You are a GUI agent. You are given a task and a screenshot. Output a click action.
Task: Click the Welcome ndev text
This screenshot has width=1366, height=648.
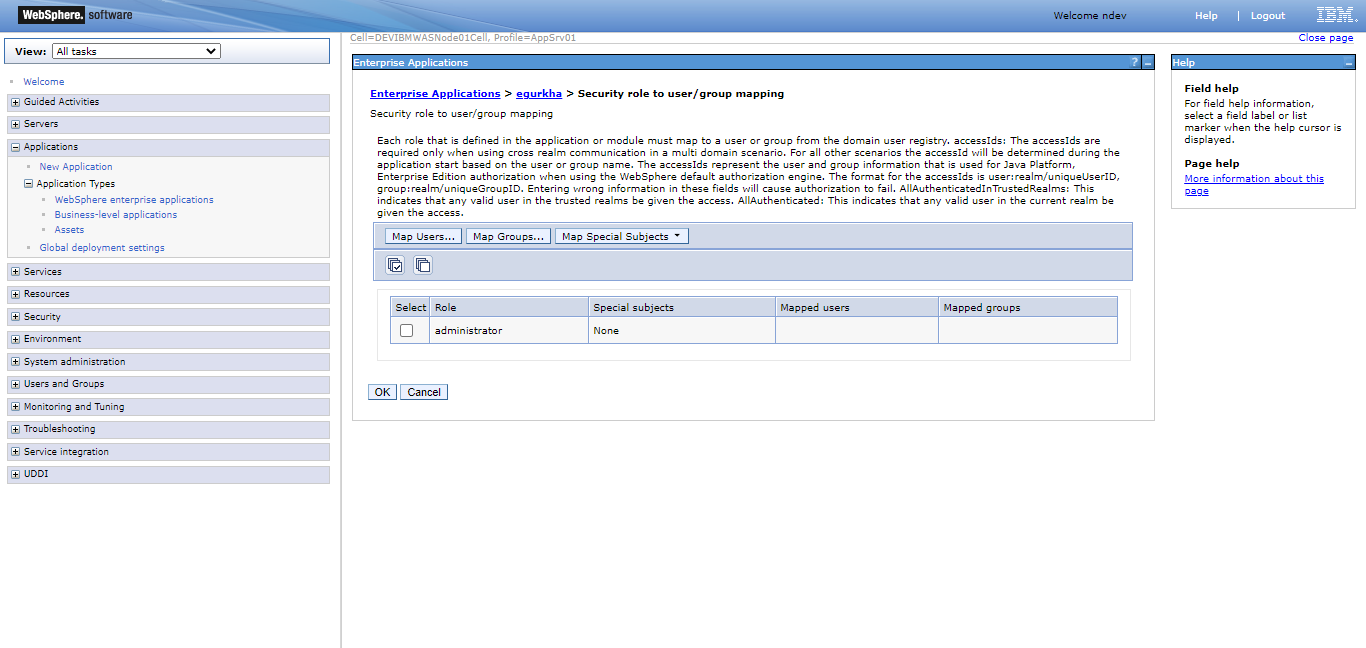[x=1090, y=16]
